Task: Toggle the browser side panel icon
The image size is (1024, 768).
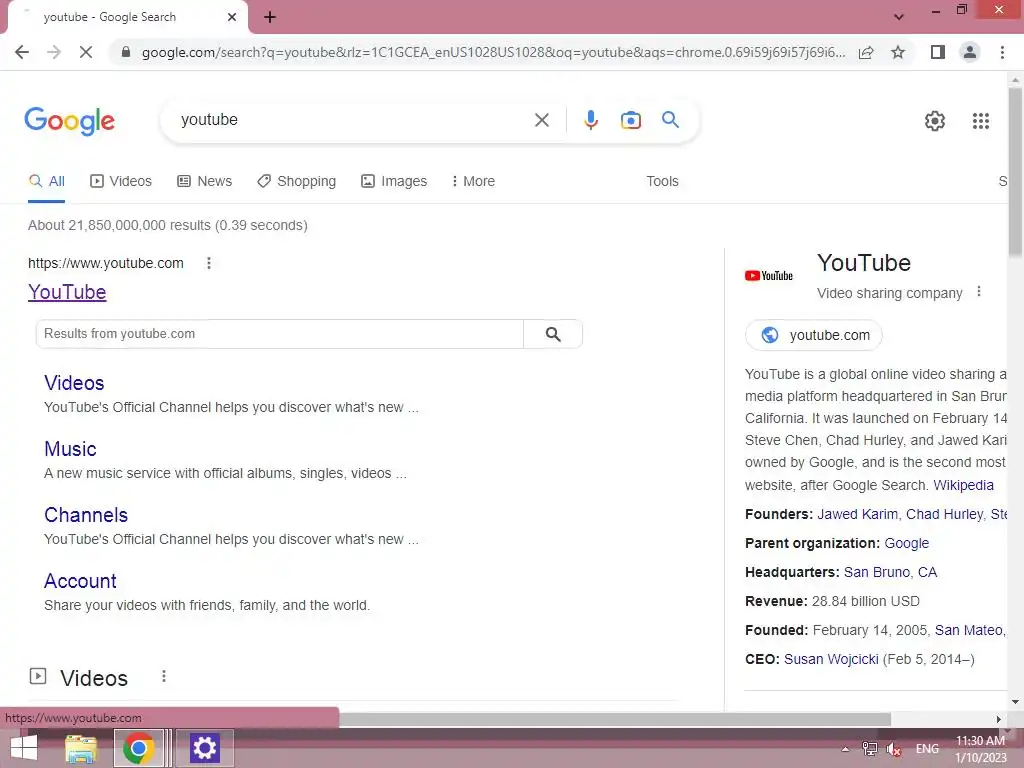Action: (x=938, y=52)
